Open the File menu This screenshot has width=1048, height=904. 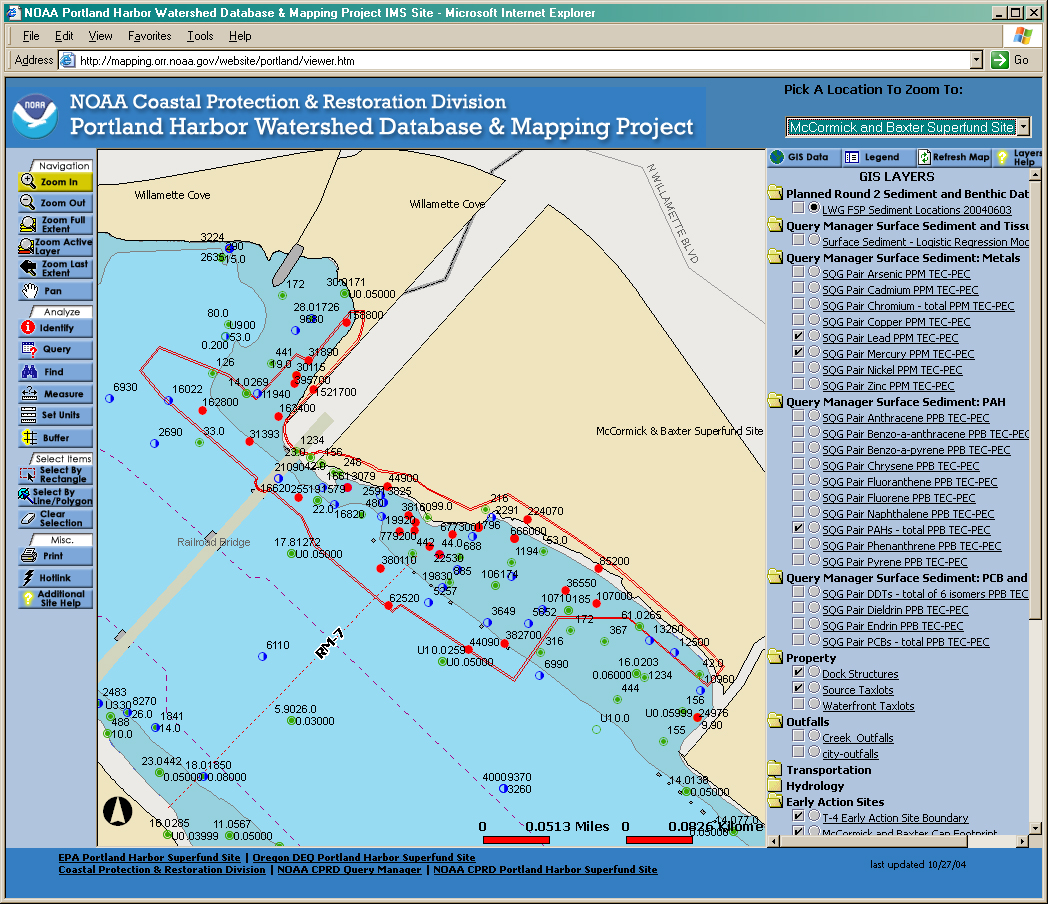coord(31,36)
